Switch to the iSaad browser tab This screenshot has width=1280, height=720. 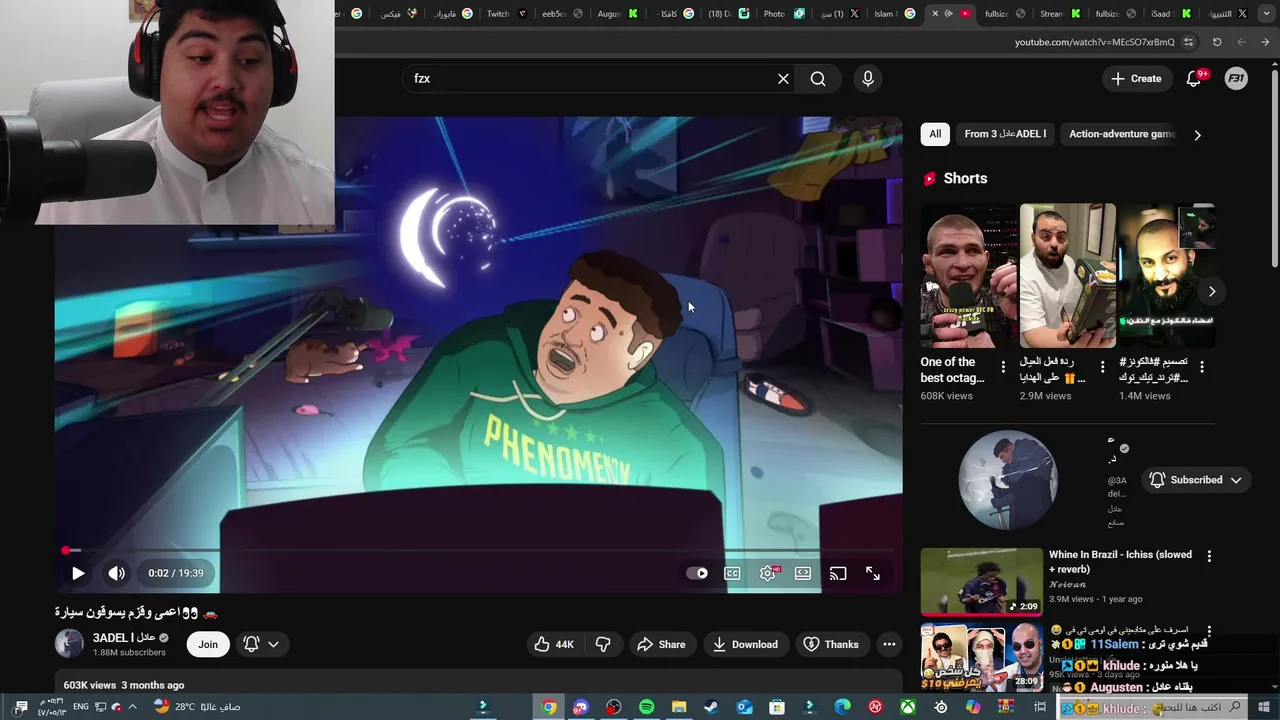pos(1170,14)
